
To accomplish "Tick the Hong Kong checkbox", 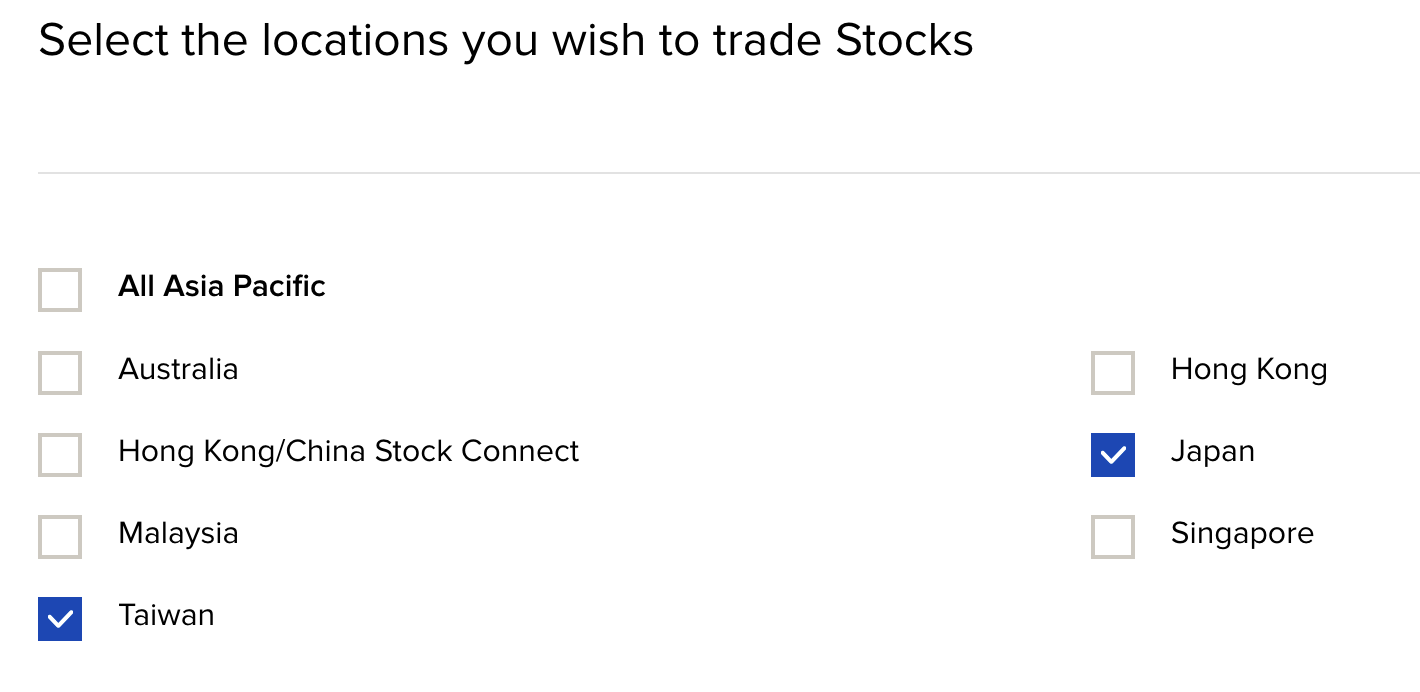I will pos(1113,373).
